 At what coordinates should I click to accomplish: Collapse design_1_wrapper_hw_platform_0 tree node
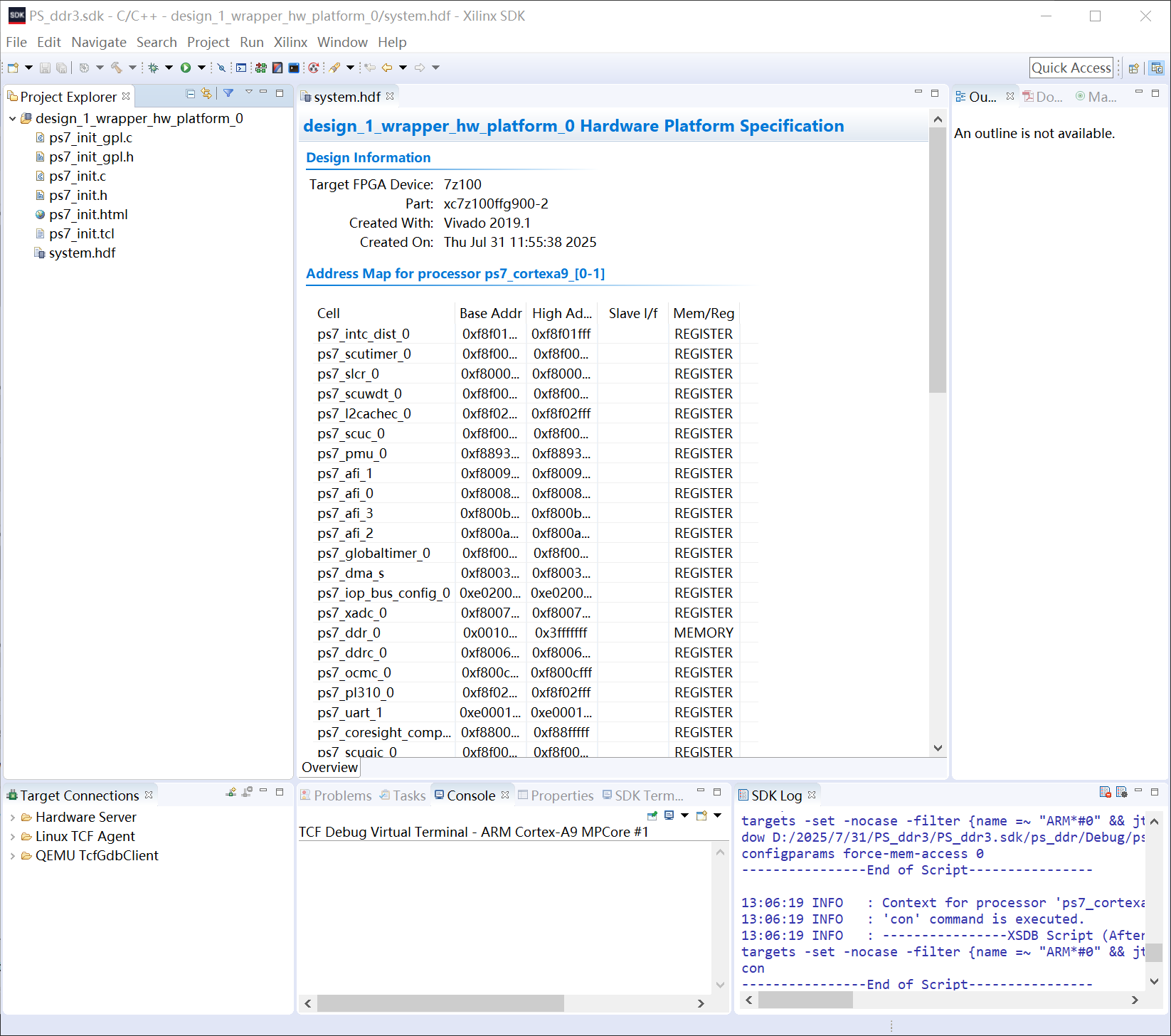coord(12,119)
